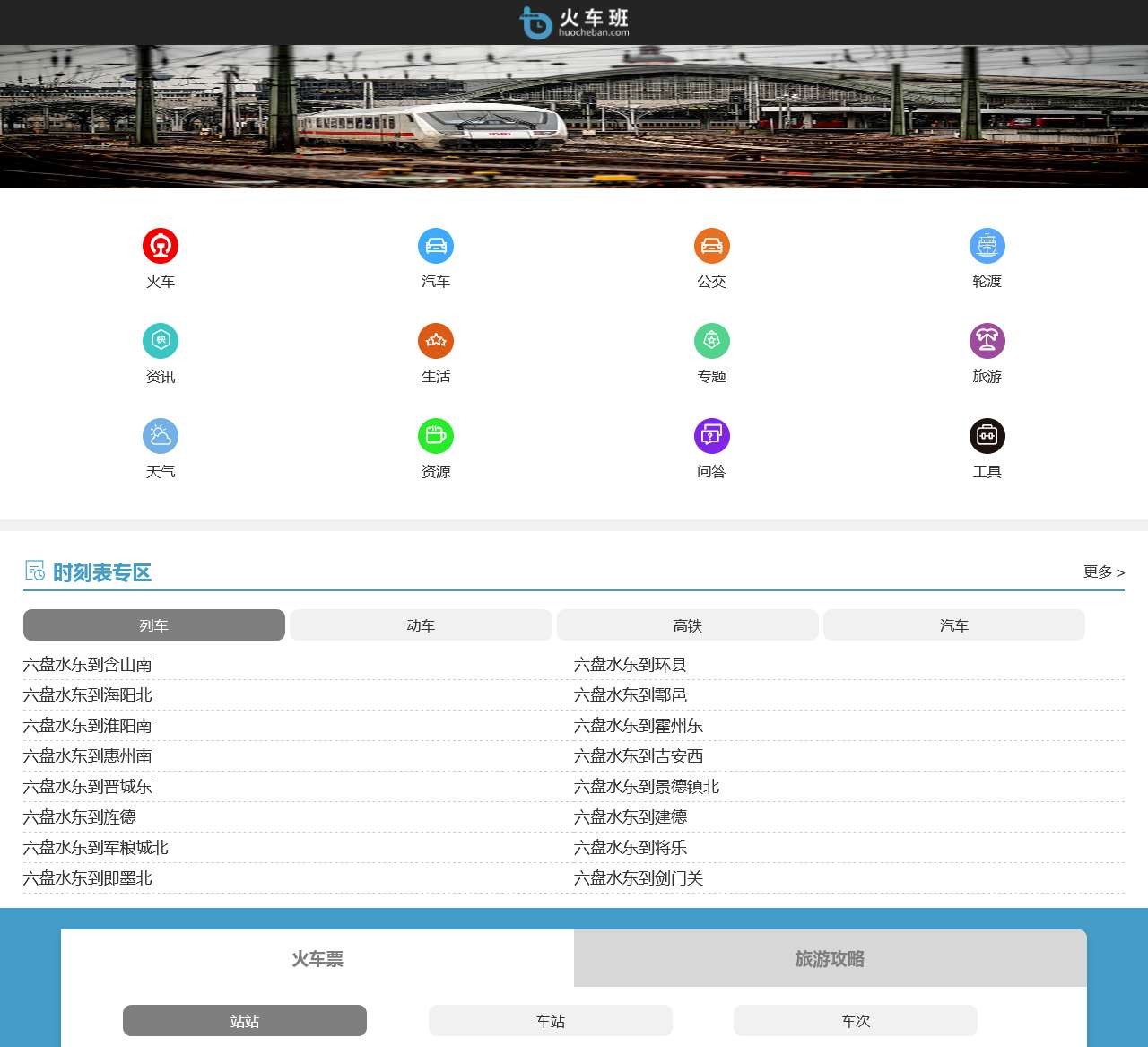Click the blue 汽车 car icon
This screenshot has height=1047, width=1148.
(436, 246)
